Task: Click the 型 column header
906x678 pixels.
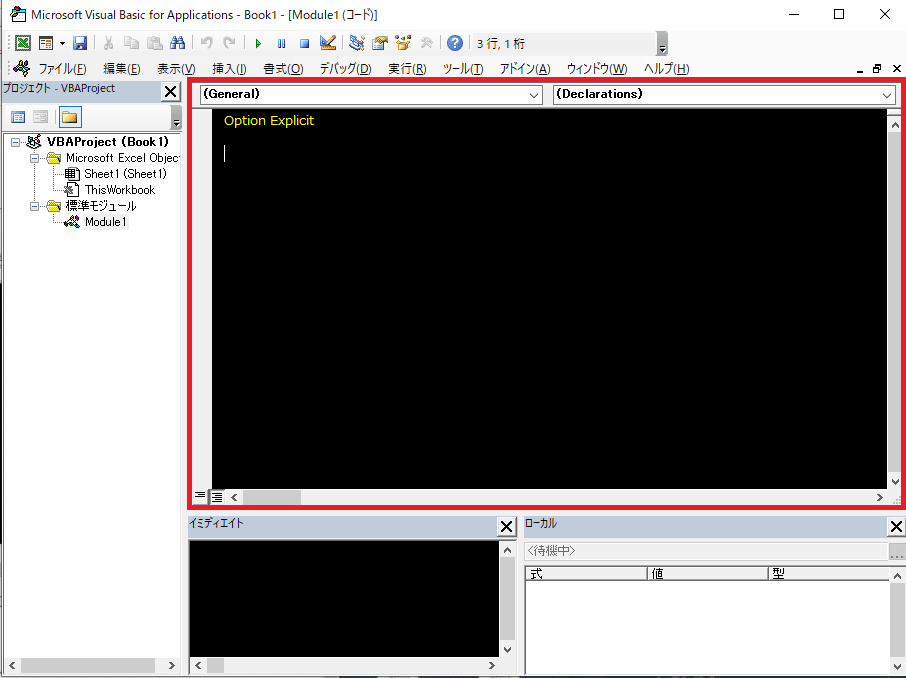Action: click(x=829, y=573)
